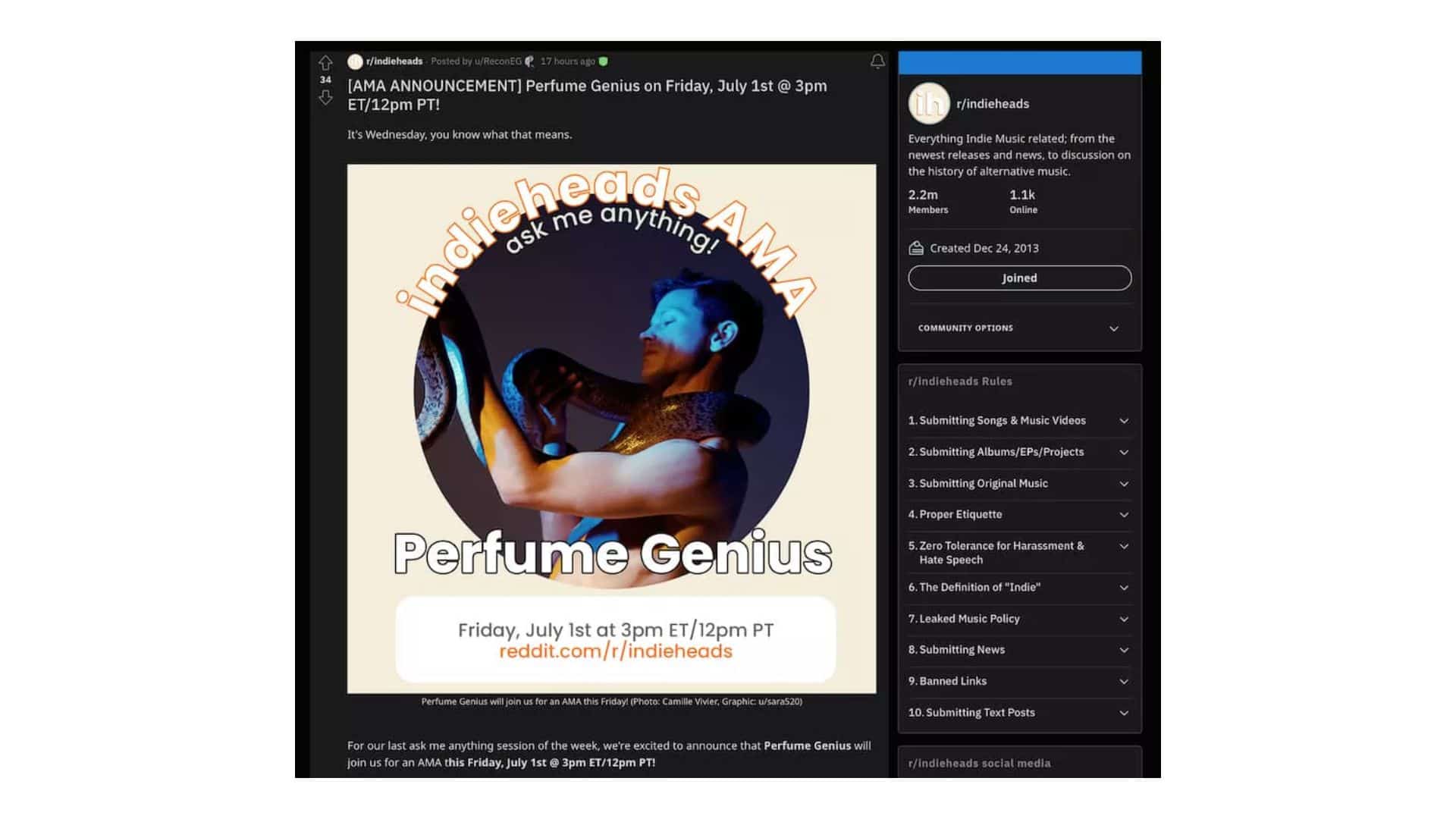Expand rule 4 Proper Etiquette
Viewport: 1456px width, 819px height.
(1020, 515)
